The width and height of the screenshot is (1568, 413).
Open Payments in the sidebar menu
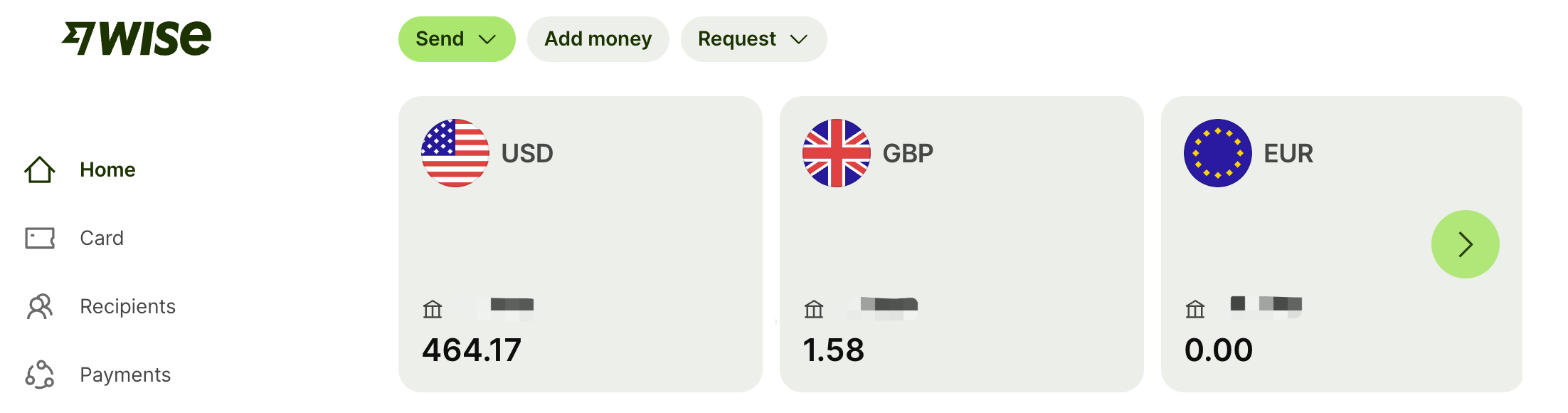coord(125,375)
